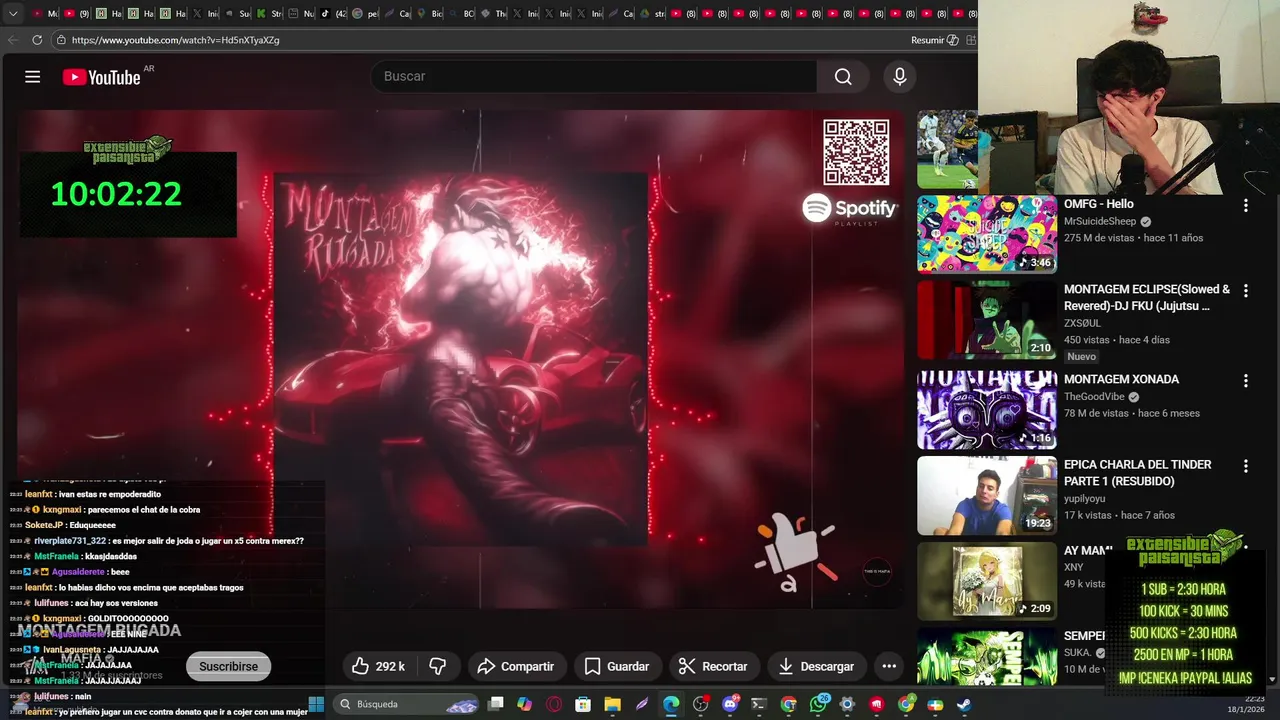Open the MrSuicideSheep channel name

(1100, 222)
